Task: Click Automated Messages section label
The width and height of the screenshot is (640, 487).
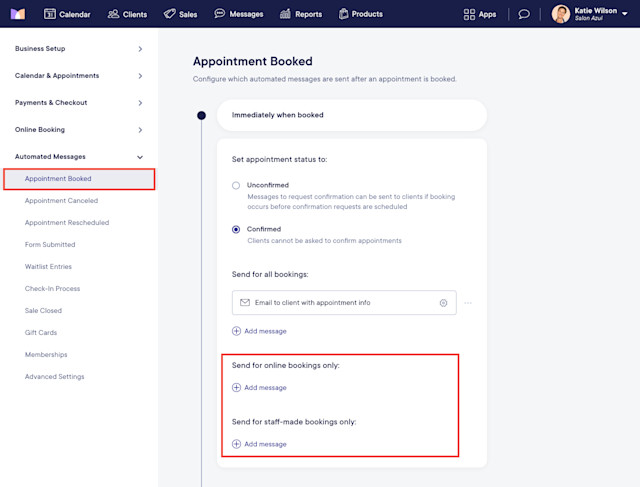Action: [50, 157]
